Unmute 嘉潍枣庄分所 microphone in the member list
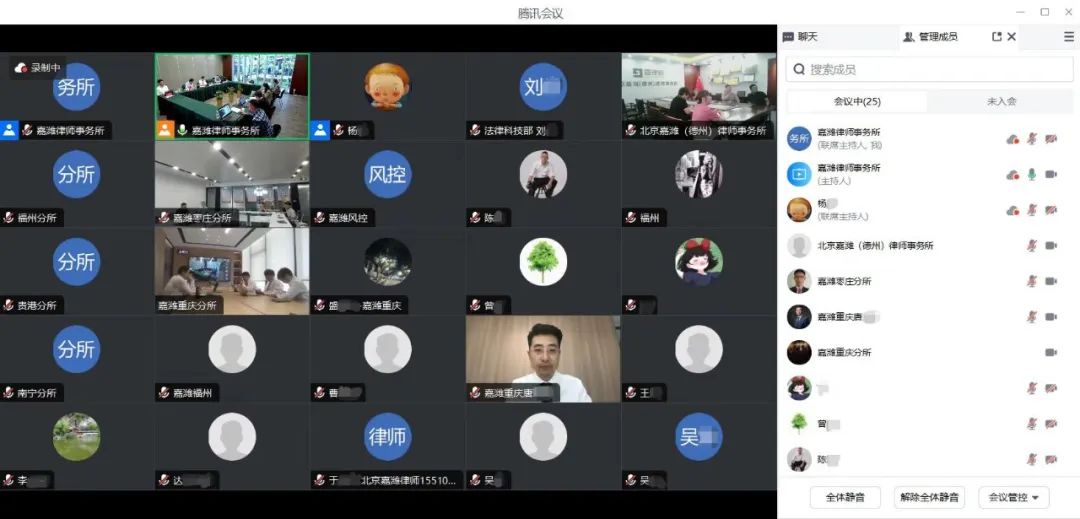 pos(1032,282)
